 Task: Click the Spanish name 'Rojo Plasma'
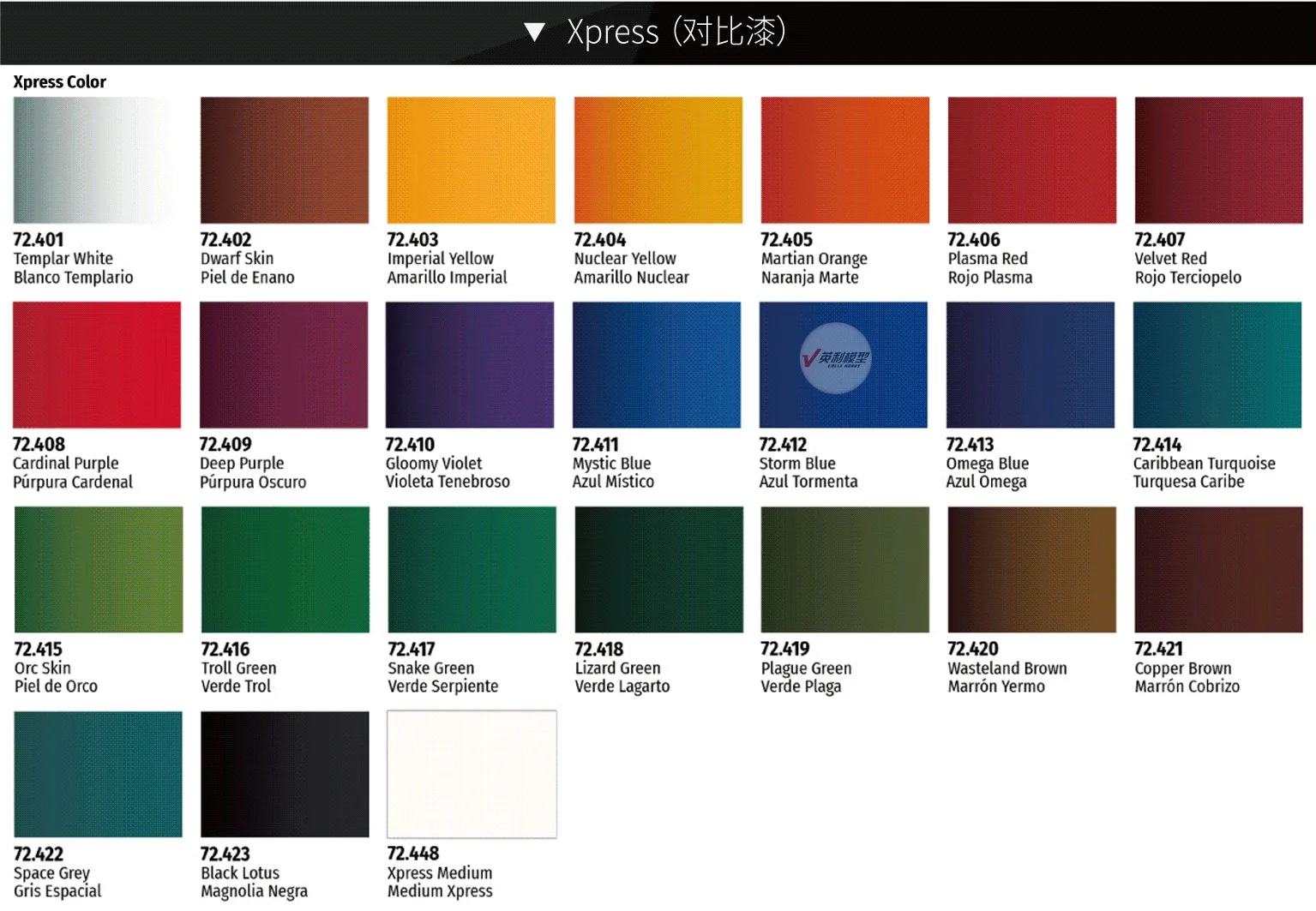pyautogui.click(x=990, y=278)
